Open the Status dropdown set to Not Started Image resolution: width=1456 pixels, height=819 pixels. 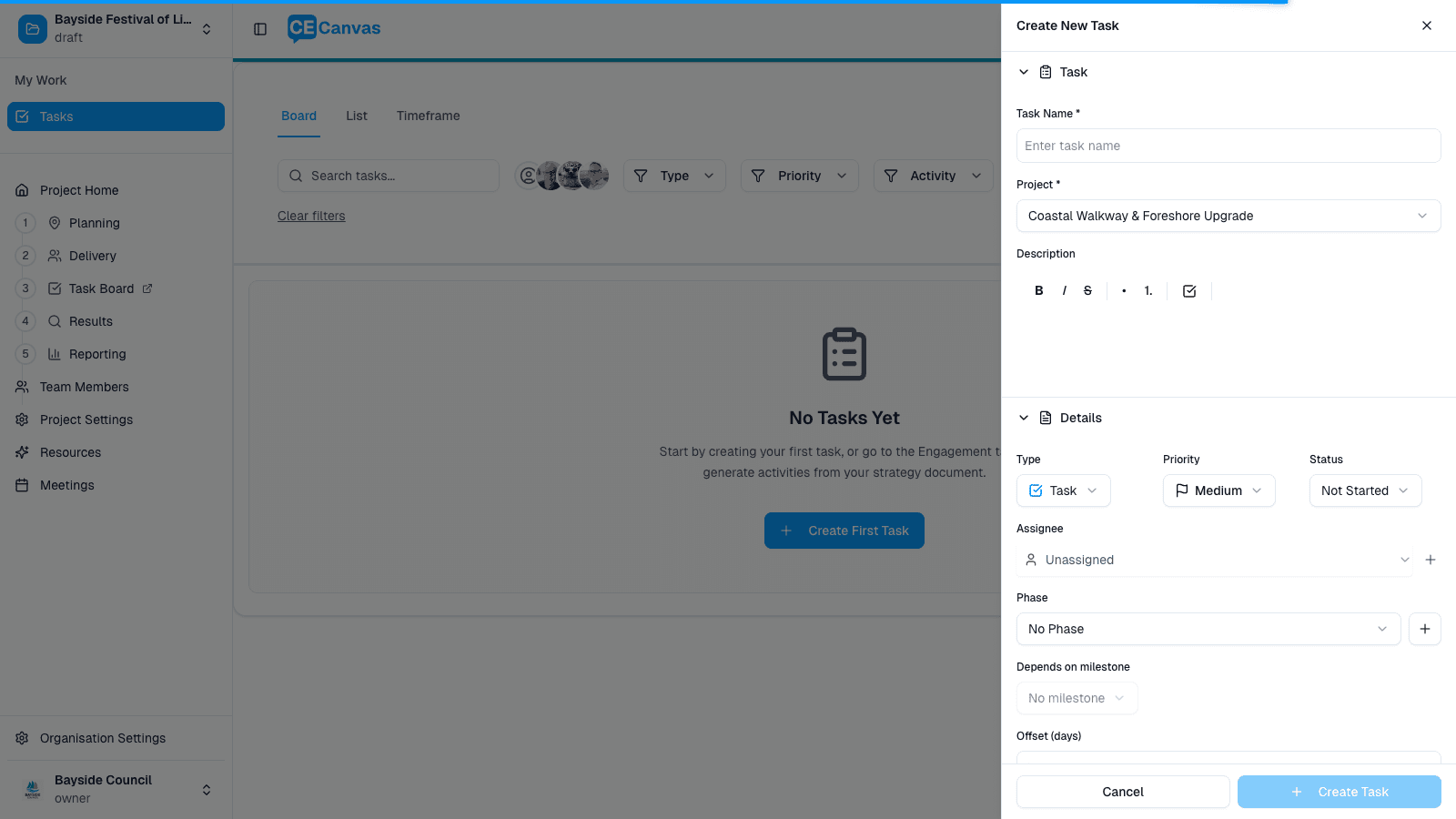point(1364,490)
